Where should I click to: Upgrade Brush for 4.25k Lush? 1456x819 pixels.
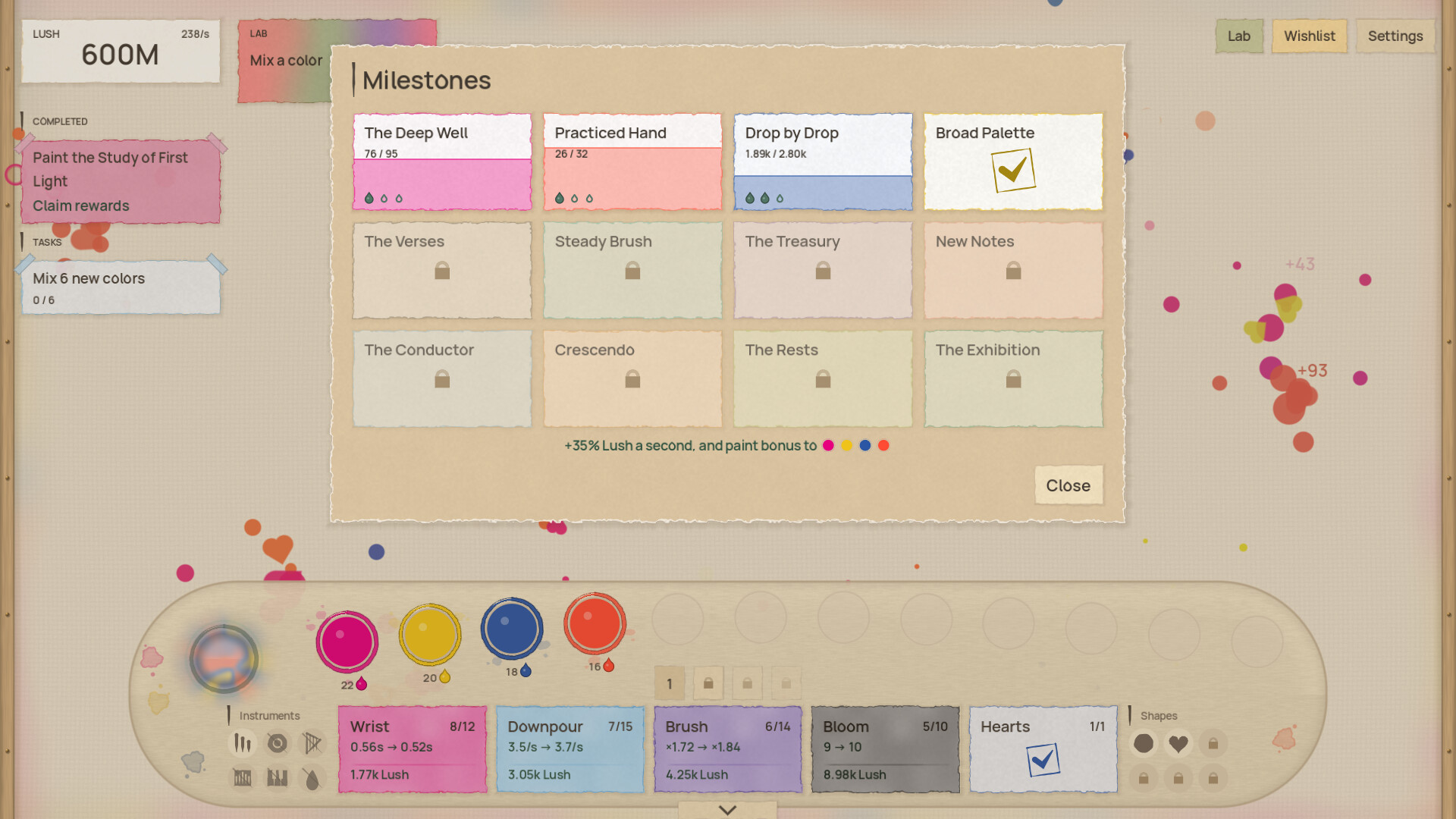(728, 749)
